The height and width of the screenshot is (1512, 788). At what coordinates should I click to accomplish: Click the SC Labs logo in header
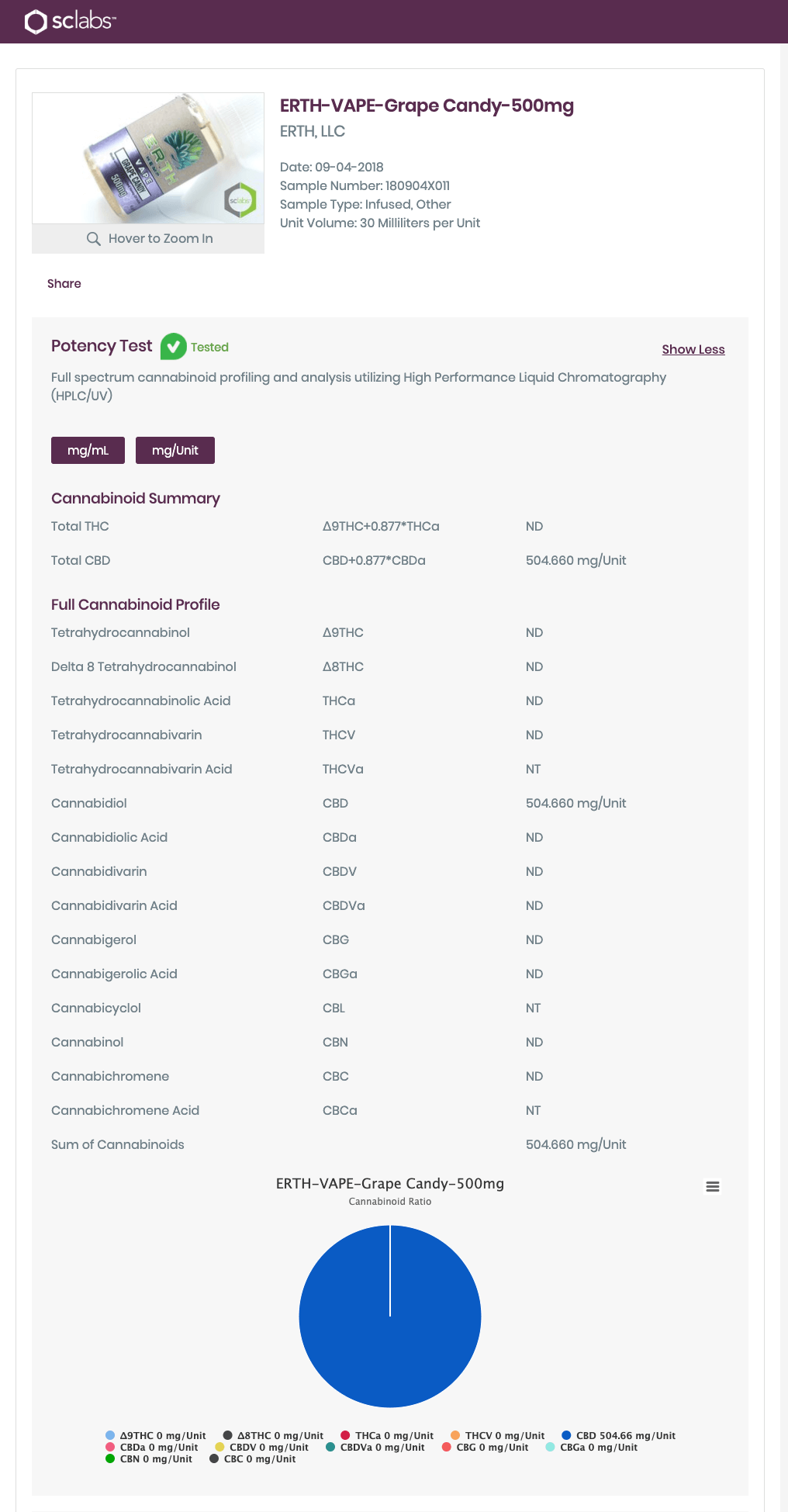[x=70, y=21]
